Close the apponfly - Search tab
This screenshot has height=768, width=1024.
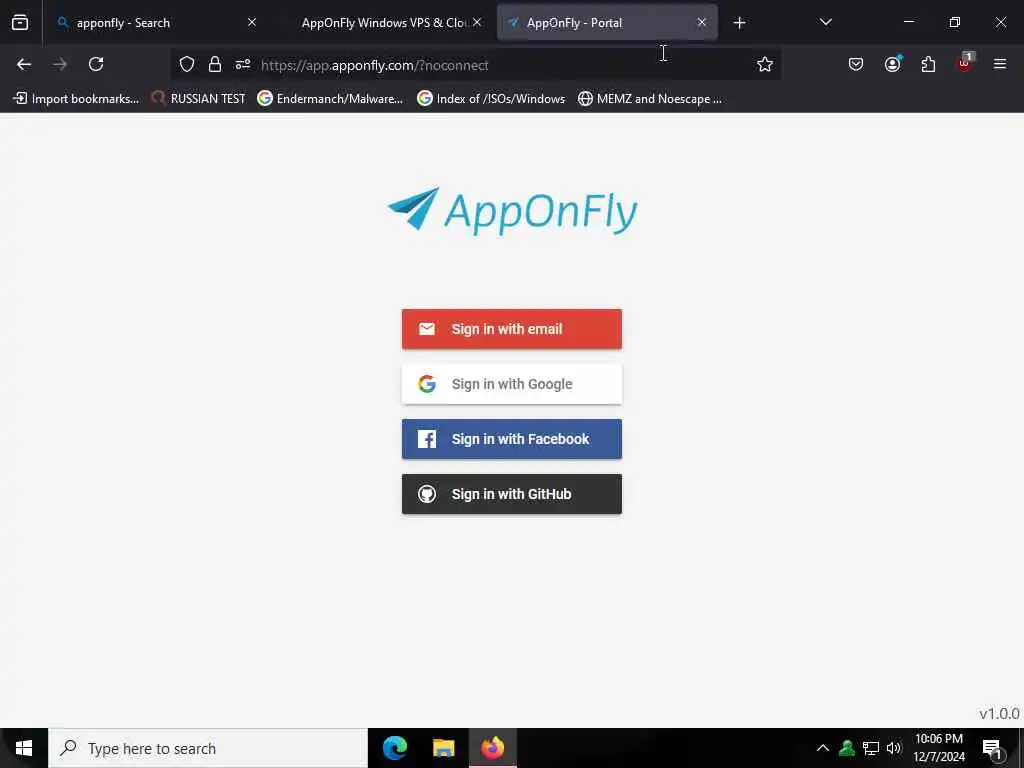coord(252,22)
